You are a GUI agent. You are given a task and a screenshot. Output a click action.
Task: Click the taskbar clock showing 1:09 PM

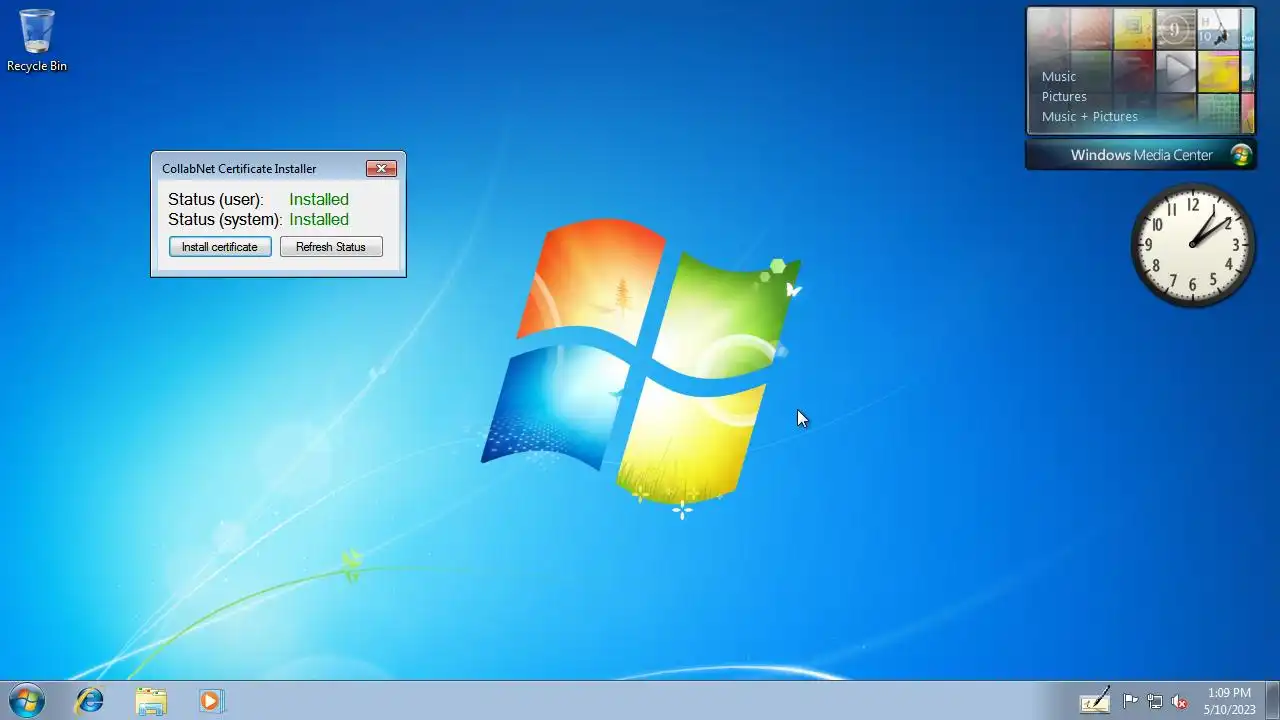coord(1229,701)
